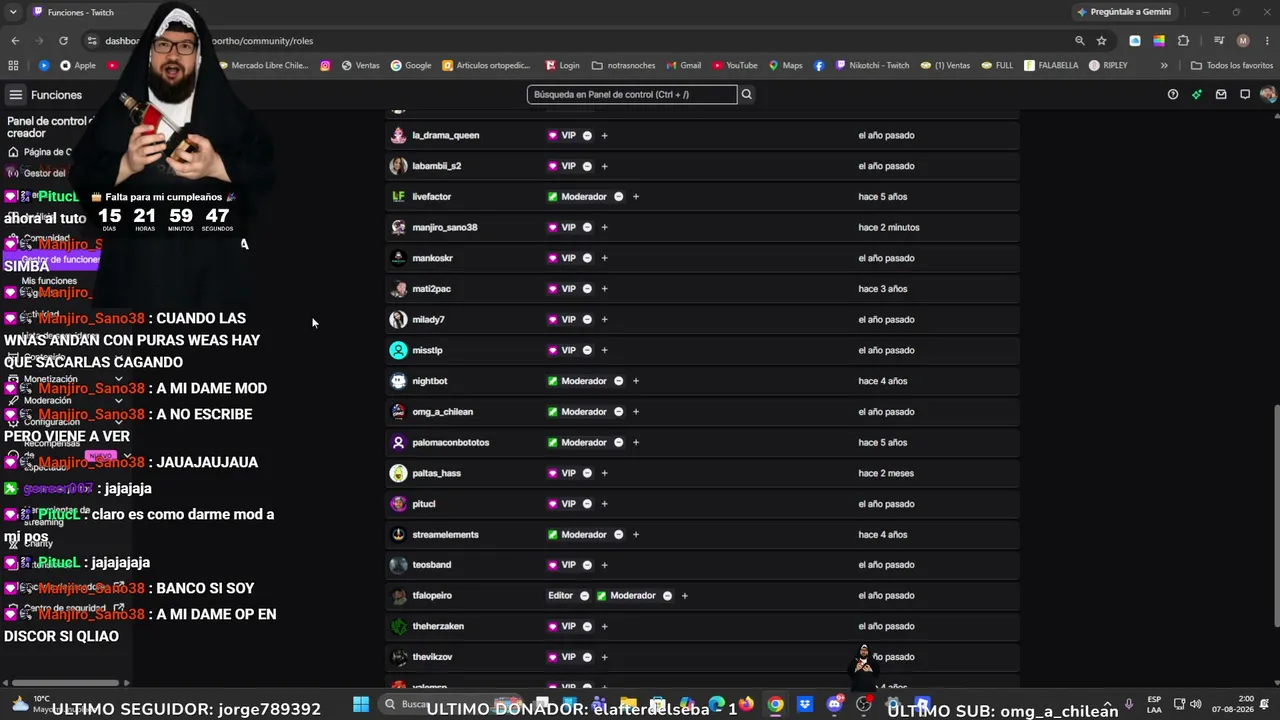
Task: Open the inbox envelope icon
Action: 1221,95
